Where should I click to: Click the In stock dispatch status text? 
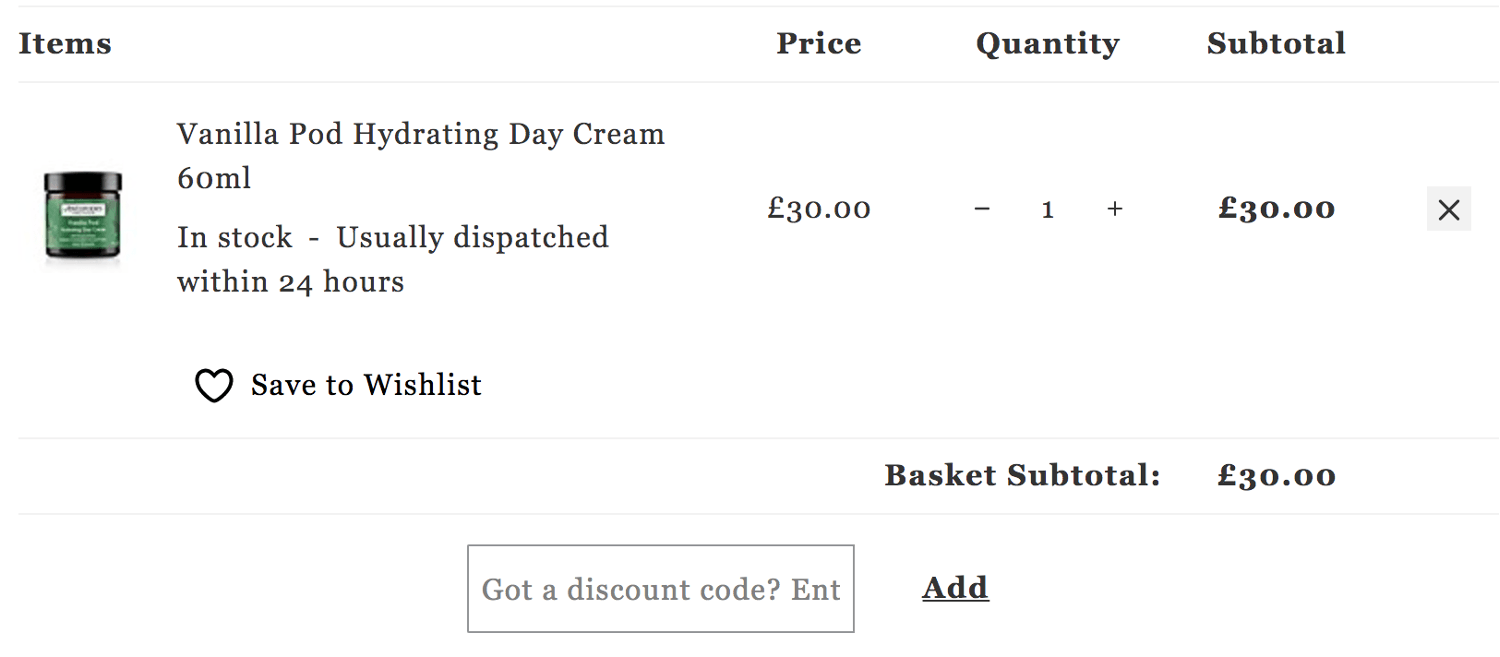(x=393, y=259)
